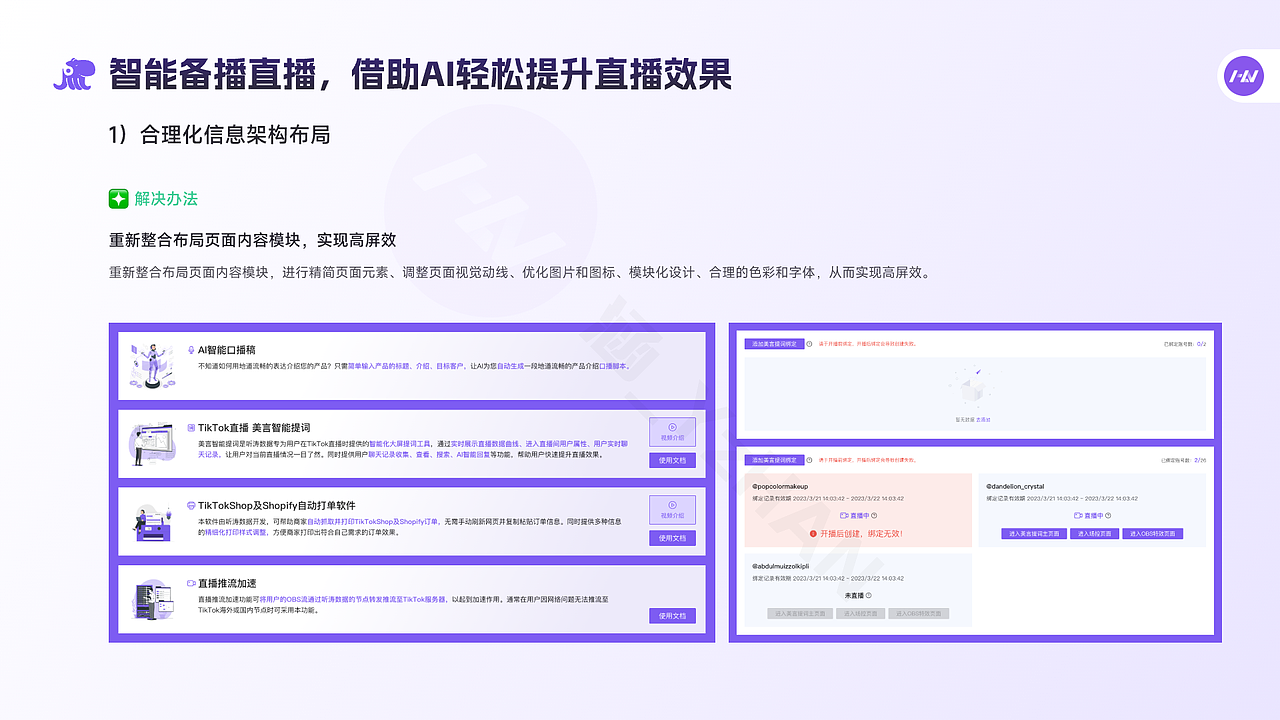This screenshot has height=720, width=1280.
Task: Click the live camera icon in the @popcolormakeup card
Action: point(844,516)
